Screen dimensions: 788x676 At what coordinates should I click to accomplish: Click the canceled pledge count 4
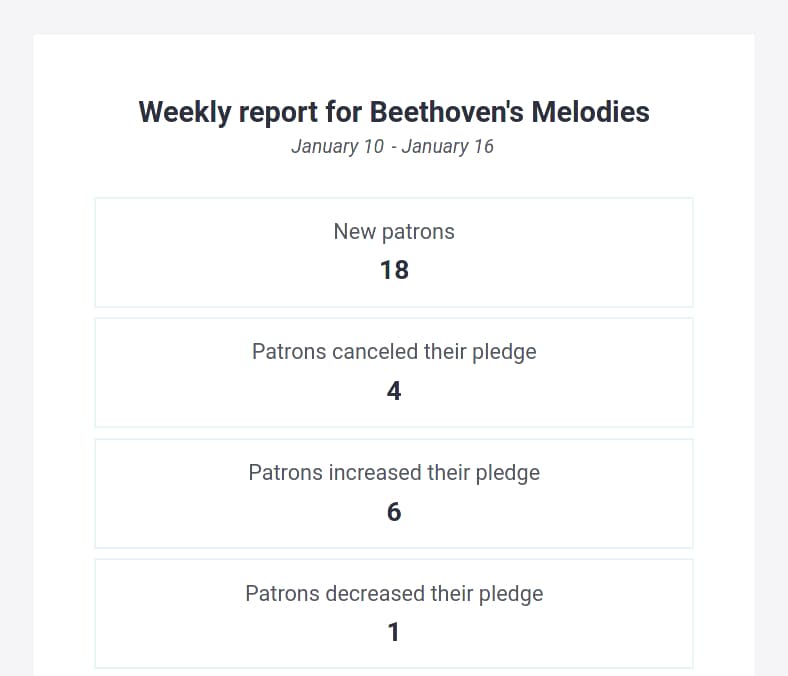tap(394, 391)
